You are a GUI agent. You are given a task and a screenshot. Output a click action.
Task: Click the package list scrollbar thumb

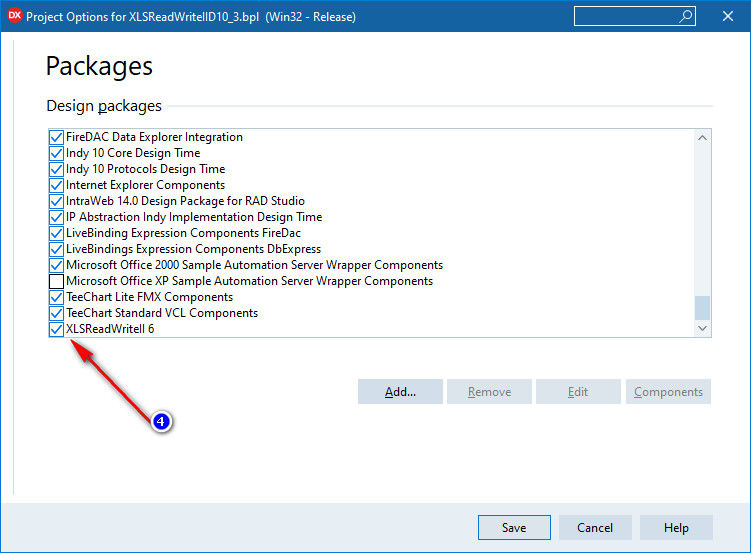tap(703, 308)
